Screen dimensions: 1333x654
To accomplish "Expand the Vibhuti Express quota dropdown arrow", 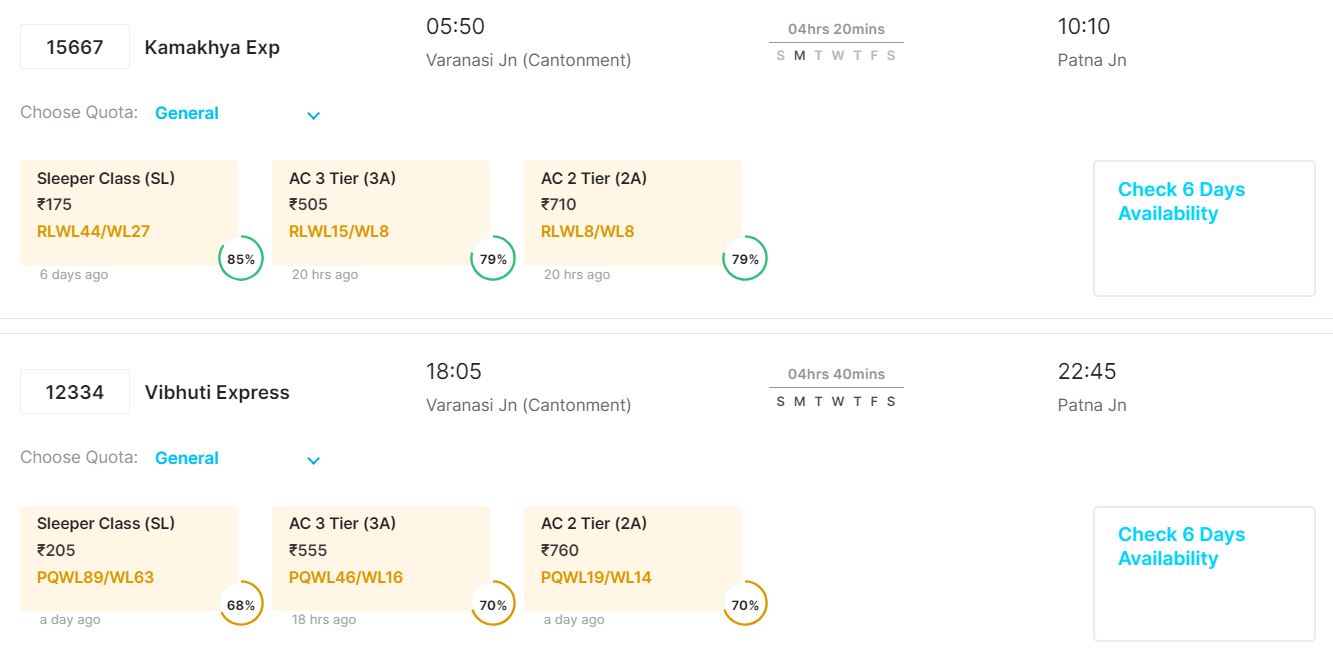I will point(313,460).
